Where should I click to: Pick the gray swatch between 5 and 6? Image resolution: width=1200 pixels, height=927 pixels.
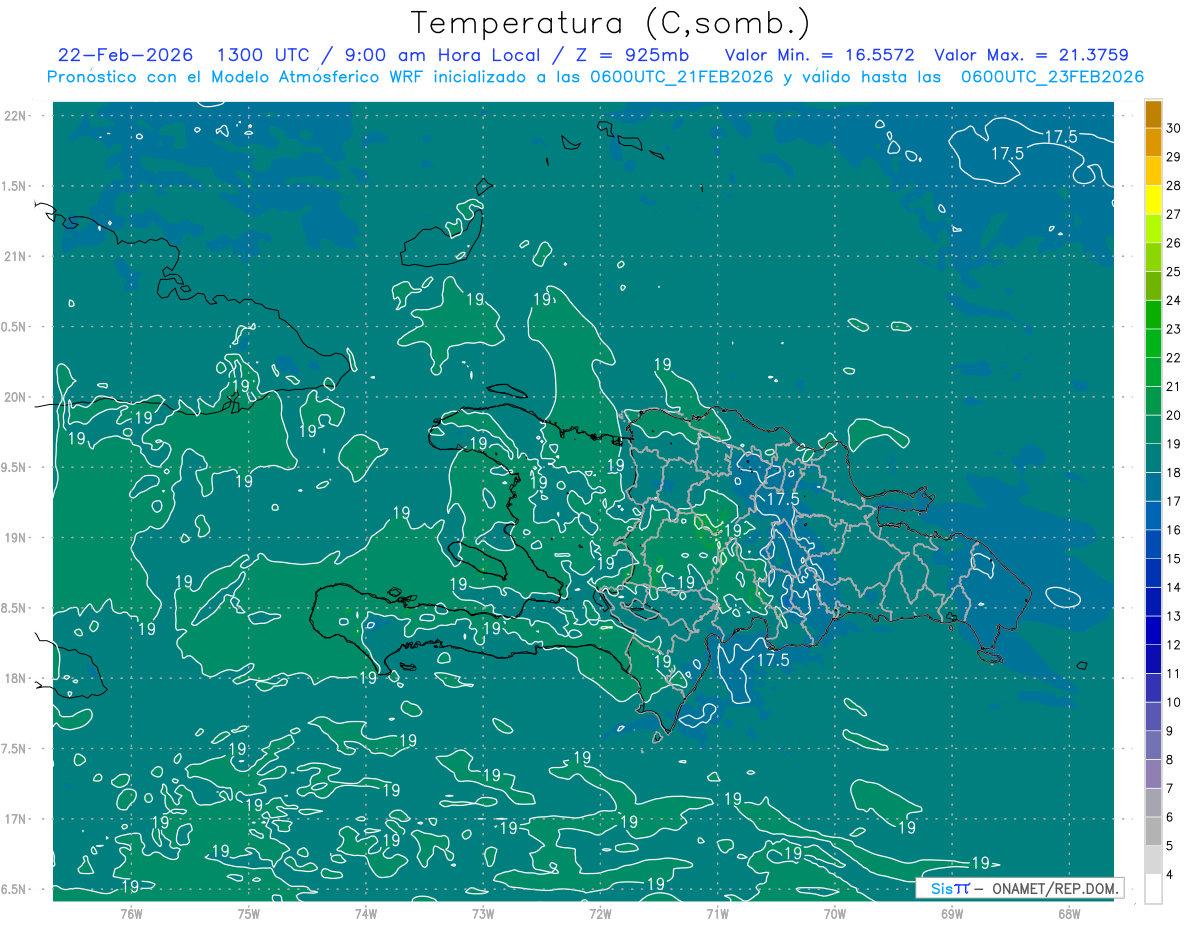(x=1153, y=831)
